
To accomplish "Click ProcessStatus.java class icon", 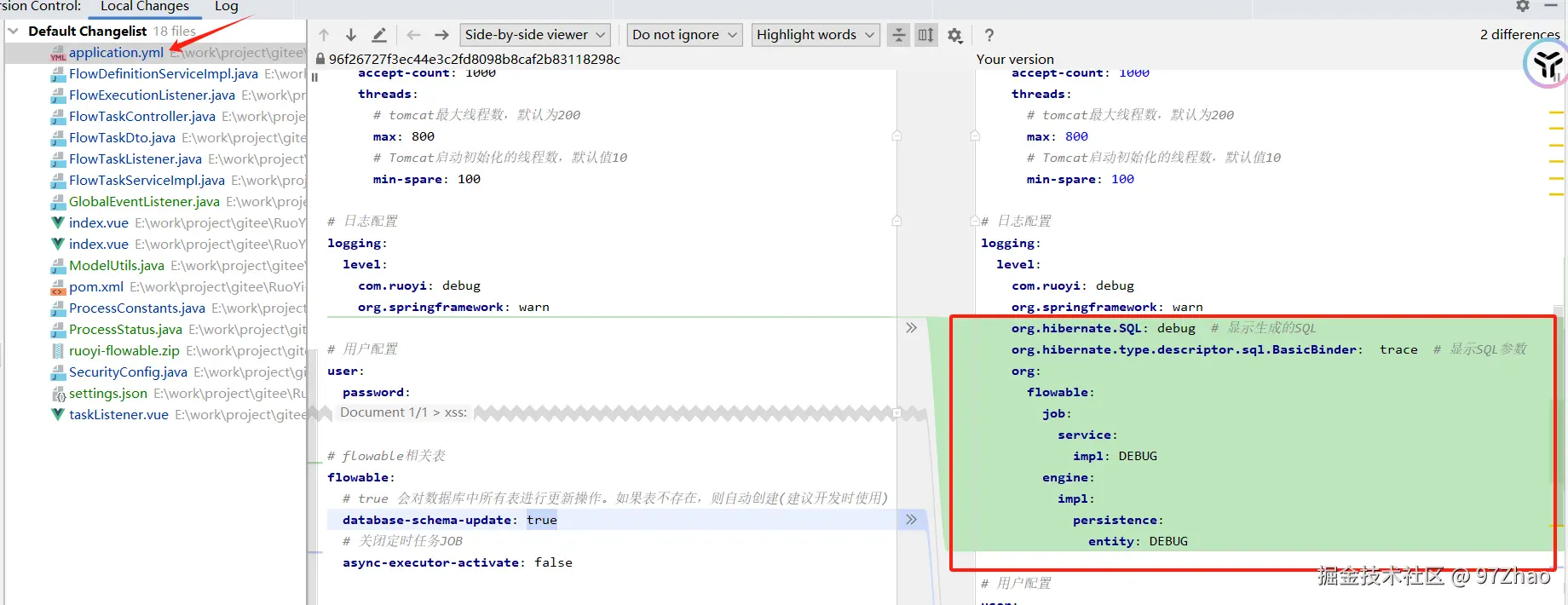I will click(x=58, y=330).
